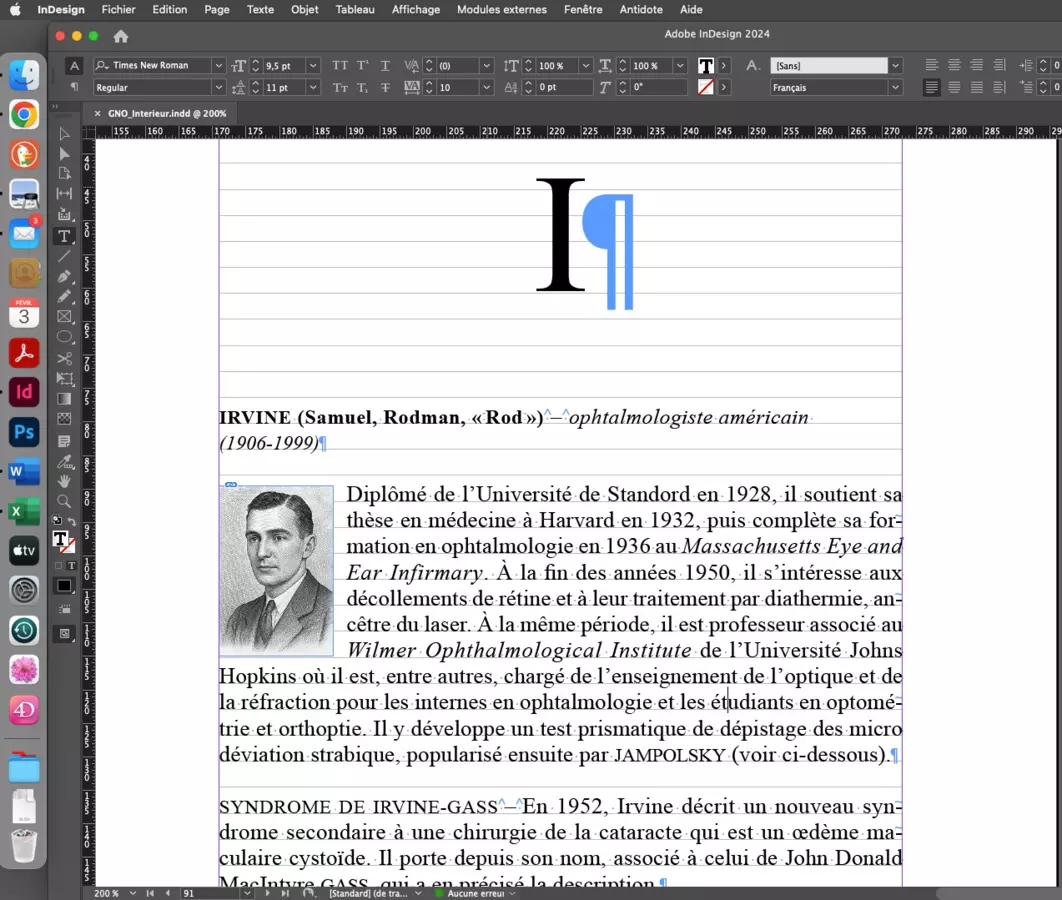The width and height of the screenshot is (1062, 900).
Task: Open the Times New Roman font dropdown
Action: point(218,65)
